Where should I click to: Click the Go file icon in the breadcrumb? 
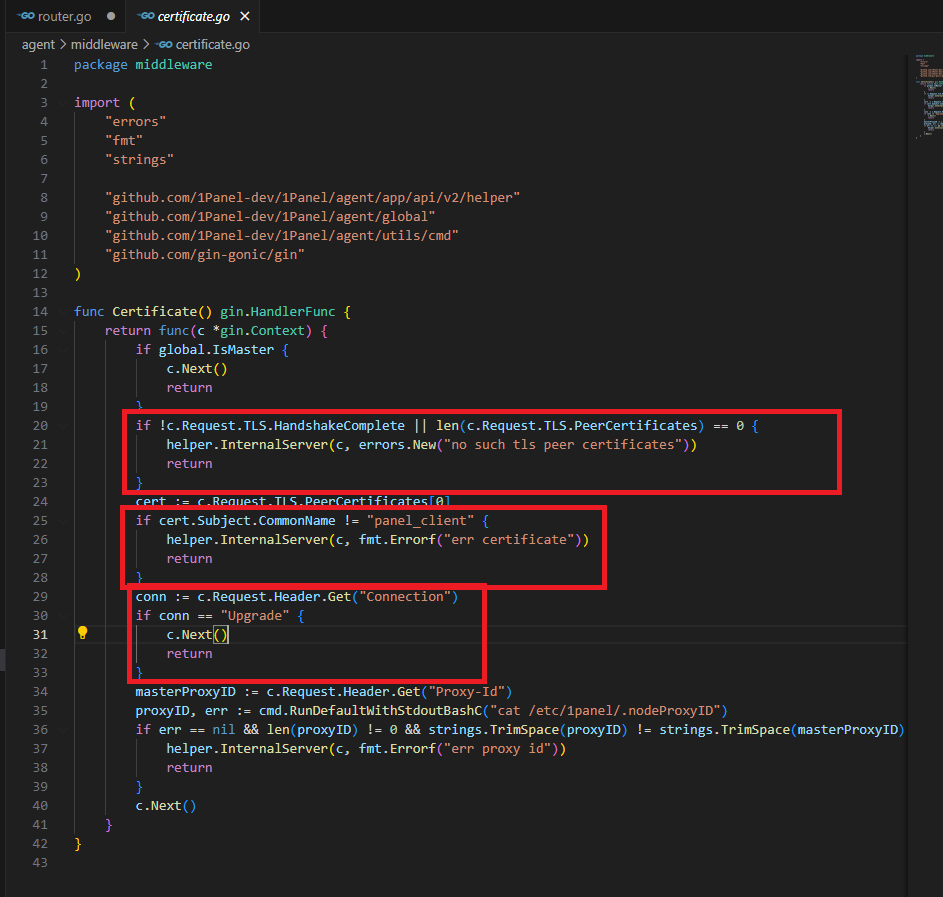[165, 45]
